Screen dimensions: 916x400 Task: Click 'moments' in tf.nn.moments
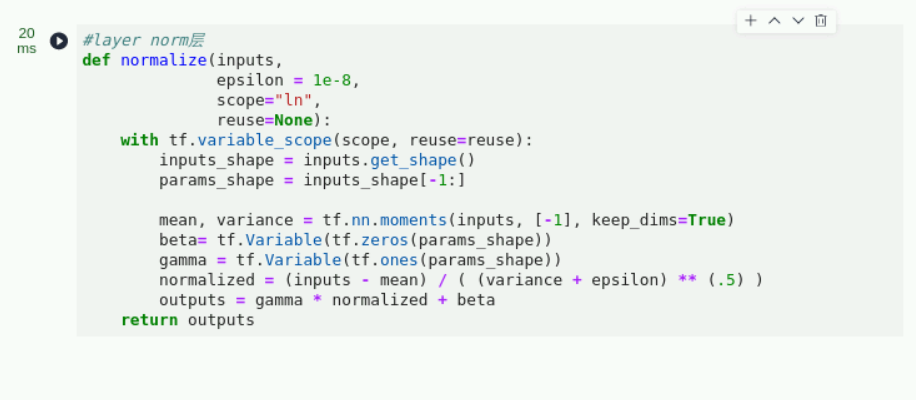[x=413, y=220]
